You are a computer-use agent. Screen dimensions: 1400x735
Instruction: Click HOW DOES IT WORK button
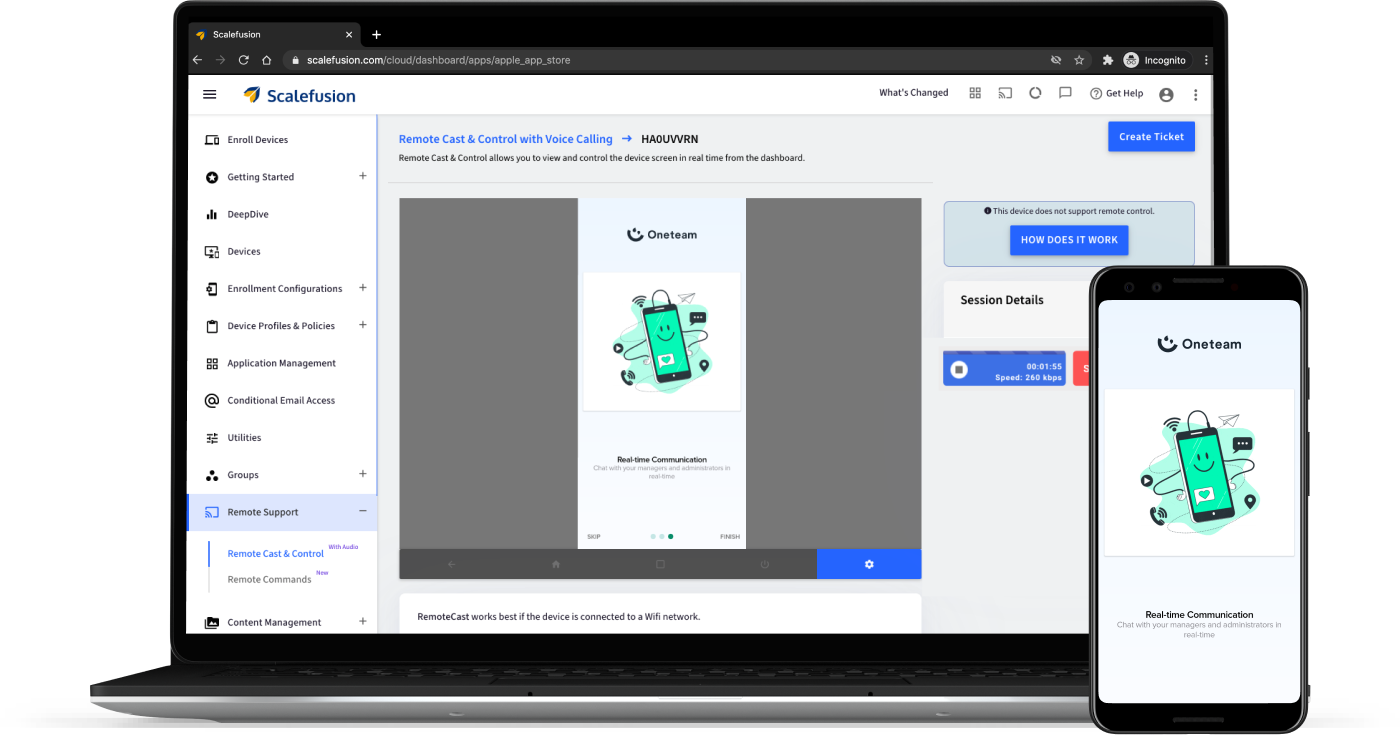pos(1069,240)
